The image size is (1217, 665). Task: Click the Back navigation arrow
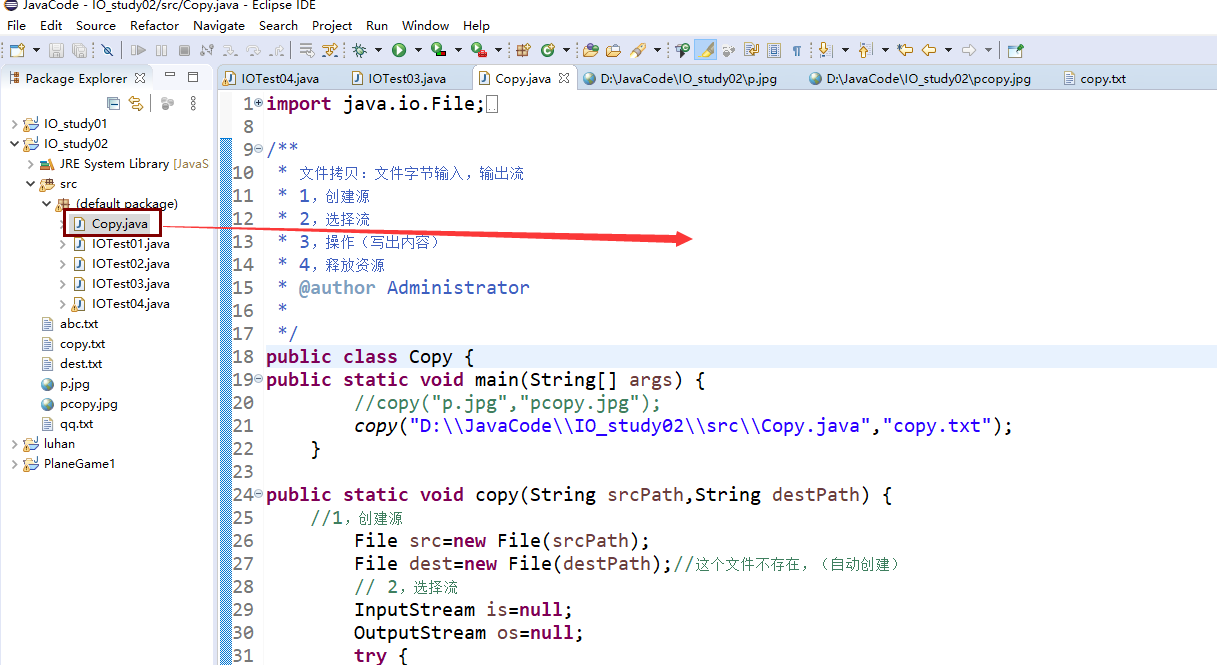pos(929,50)
